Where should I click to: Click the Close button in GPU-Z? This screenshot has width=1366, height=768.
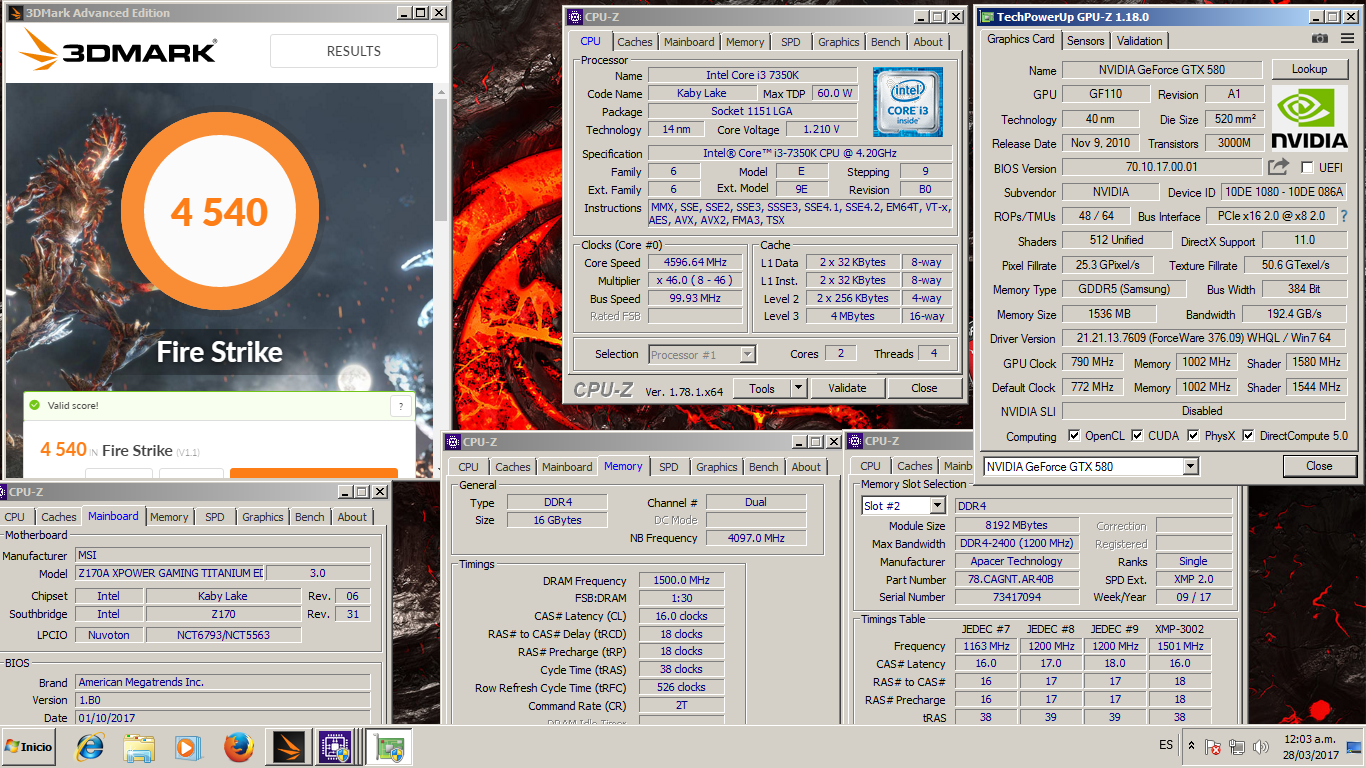point(1319,466)
